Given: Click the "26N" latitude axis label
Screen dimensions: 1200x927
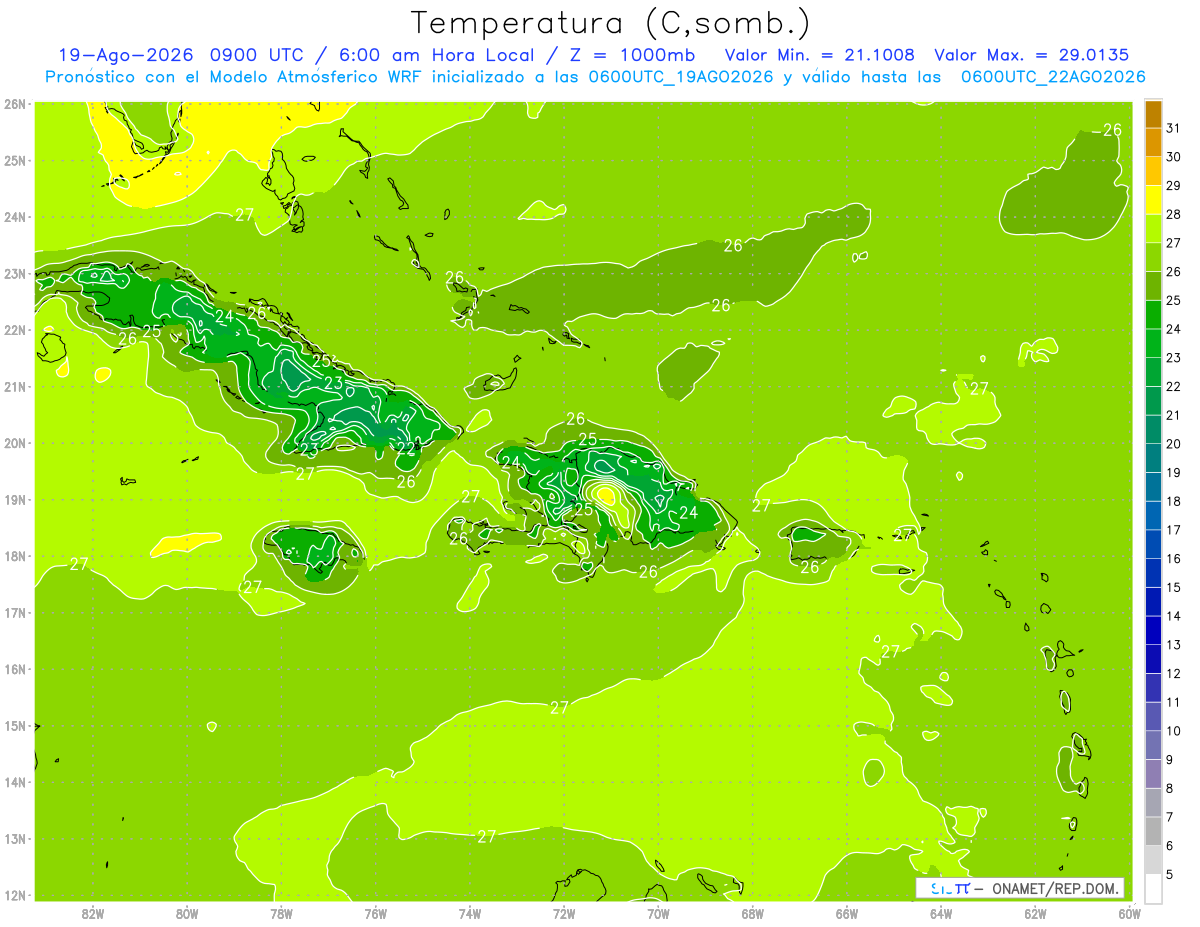Looking at the screenshot, I should coord(15,104).
